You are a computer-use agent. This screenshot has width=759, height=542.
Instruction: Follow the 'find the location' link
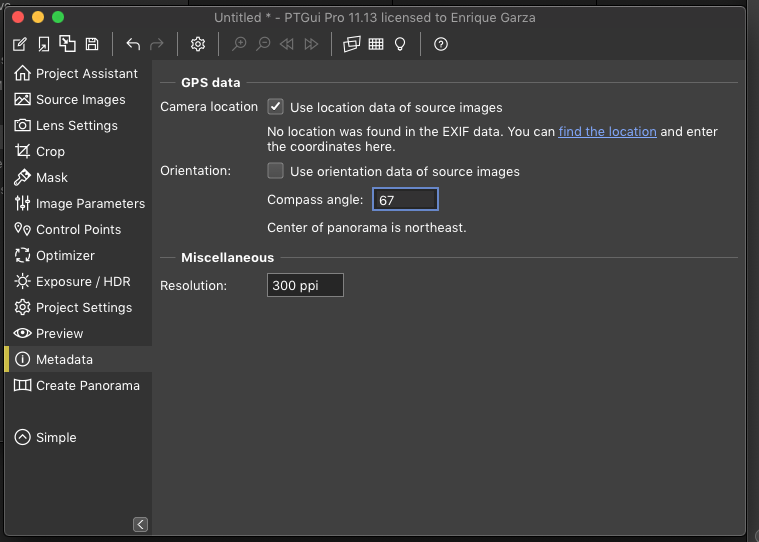(607, 132)
